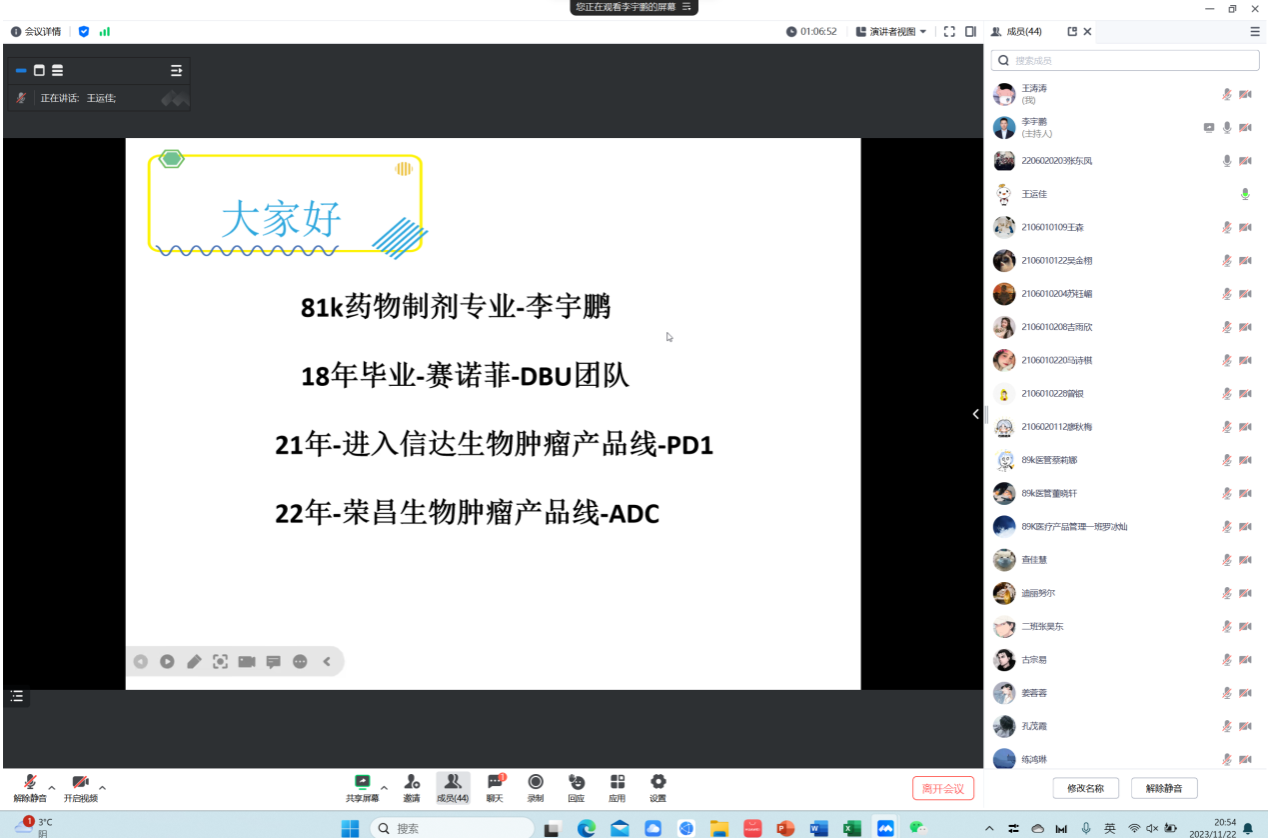Click the 邀请 invite icon
This screenshot has width=1268, height=838.
tap(412, 787)
